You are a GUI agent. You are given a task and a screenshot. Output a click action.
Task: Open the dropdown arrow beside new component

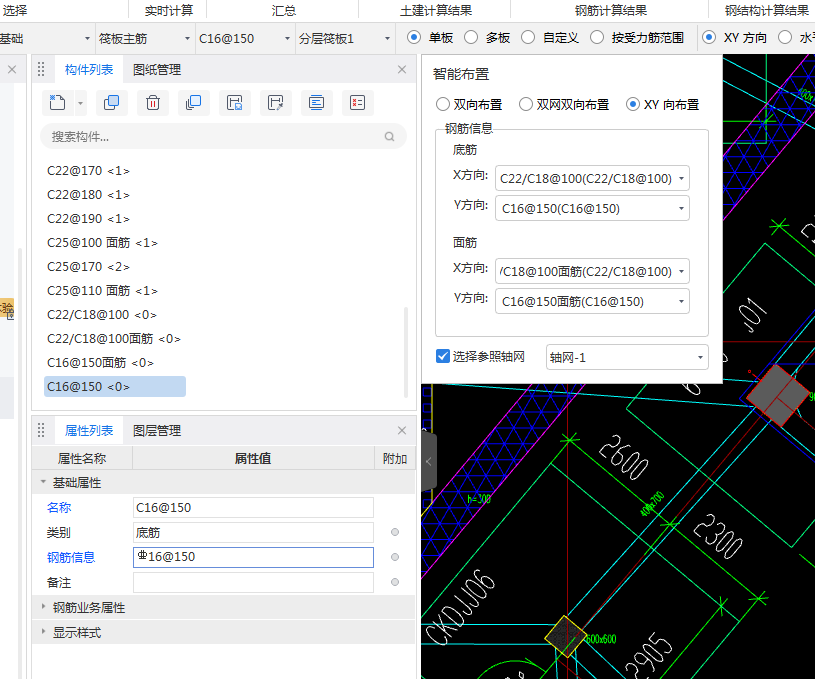pyautogui.click(x=80, y=103)
